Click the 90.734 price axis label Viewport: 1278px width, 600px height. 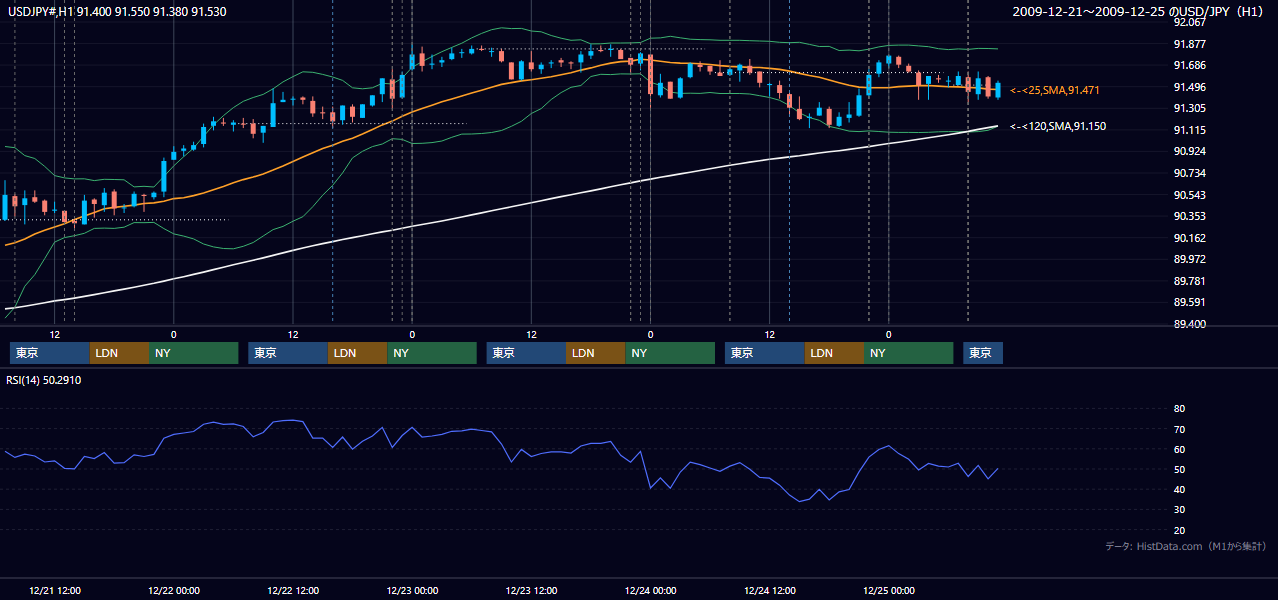click(1189, 173)
